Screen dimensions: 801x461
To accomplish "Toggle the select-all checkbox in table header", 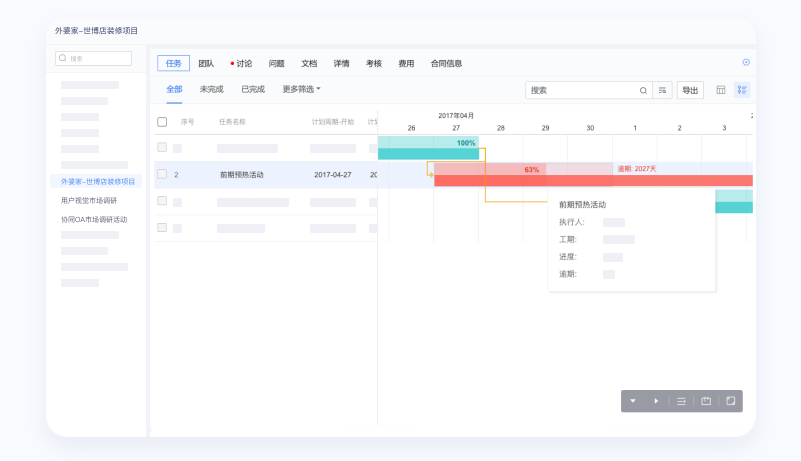I will point(162,122).
